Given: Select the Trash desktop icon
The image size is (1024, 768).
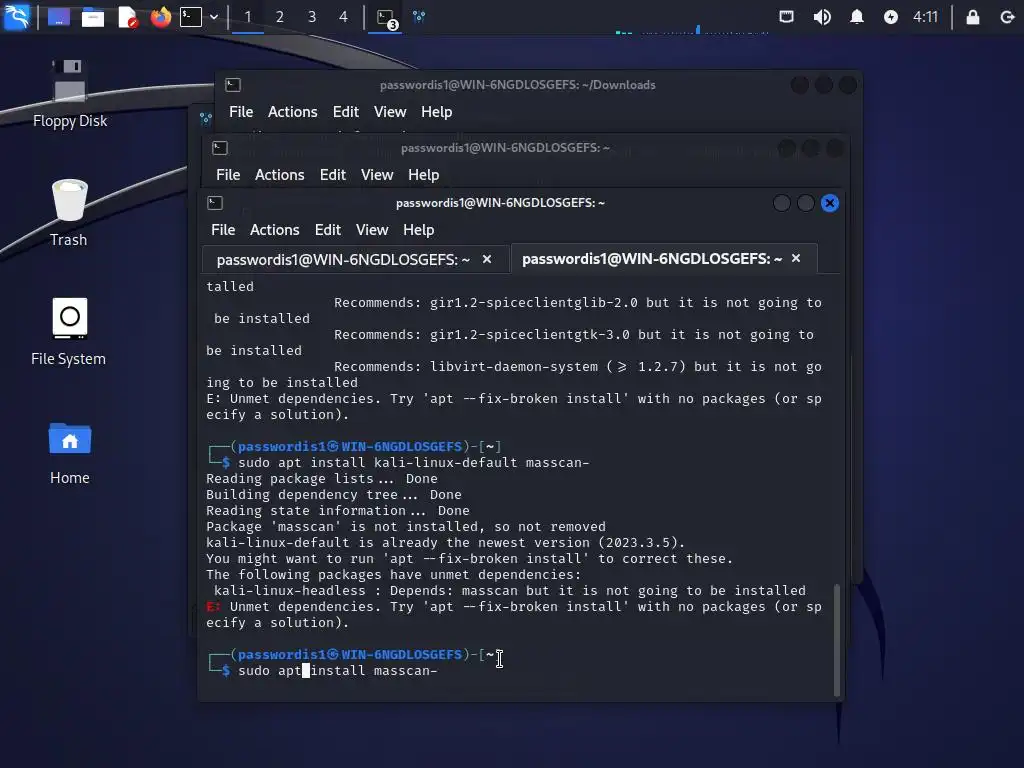Looking at the screenshot, I should (69, 213).
